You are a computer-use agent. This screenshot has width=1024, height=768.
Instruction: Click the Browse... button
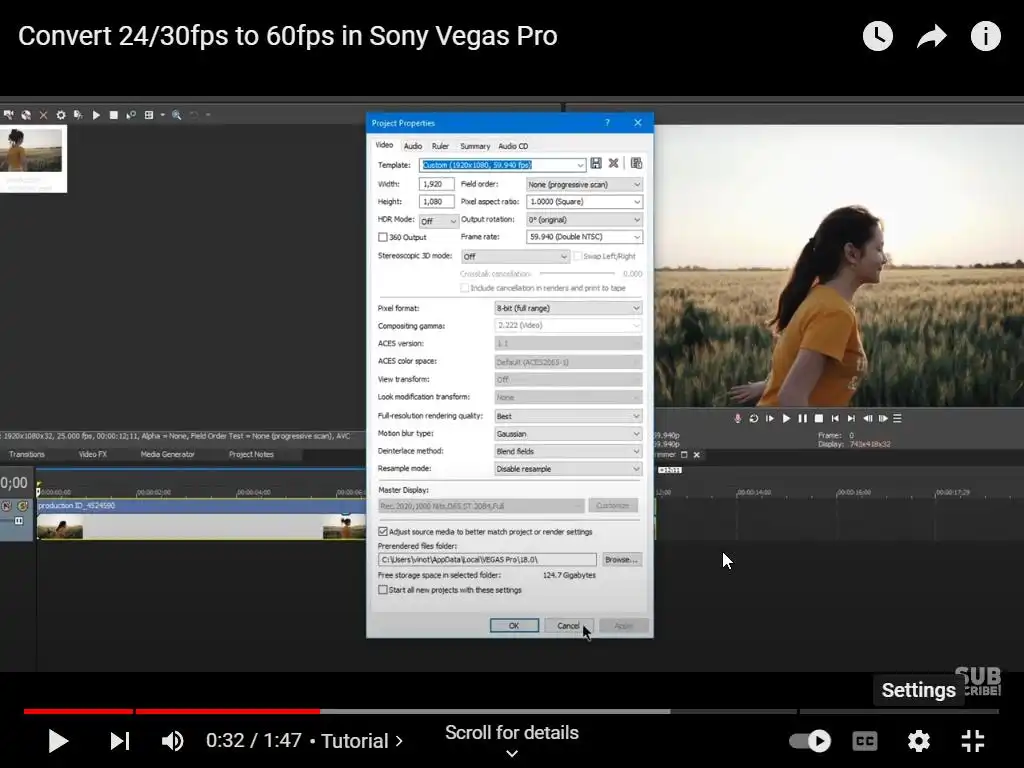pos(621,560)
